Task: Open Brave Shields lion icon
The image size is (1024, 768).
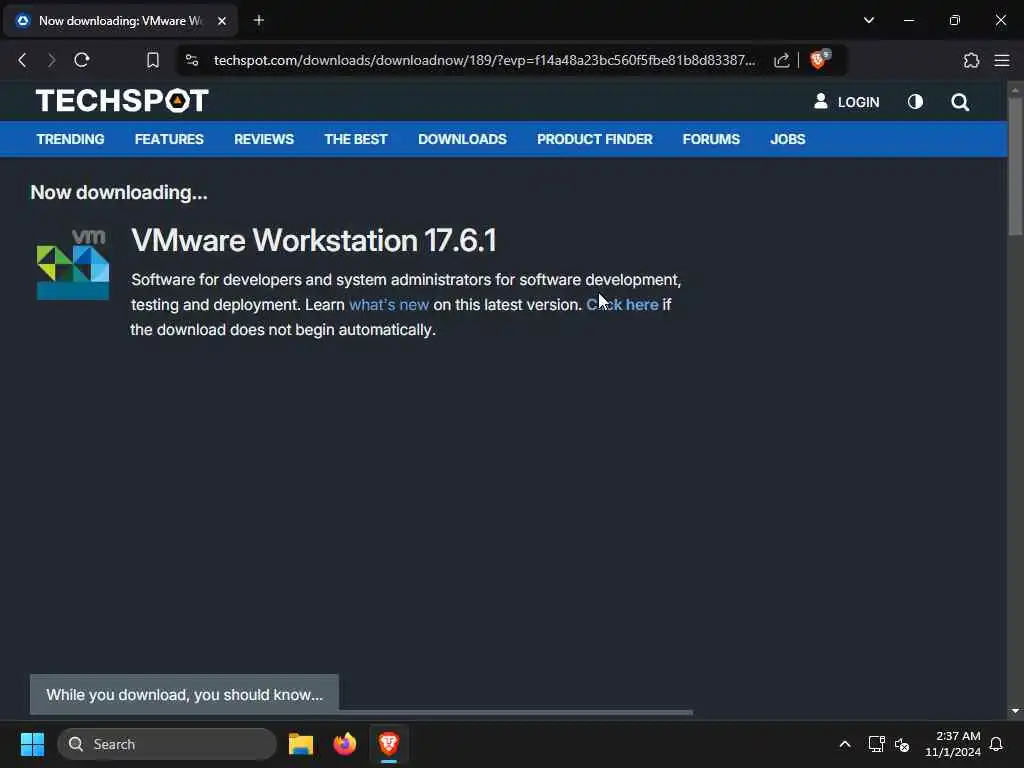Action: point(819,59)
